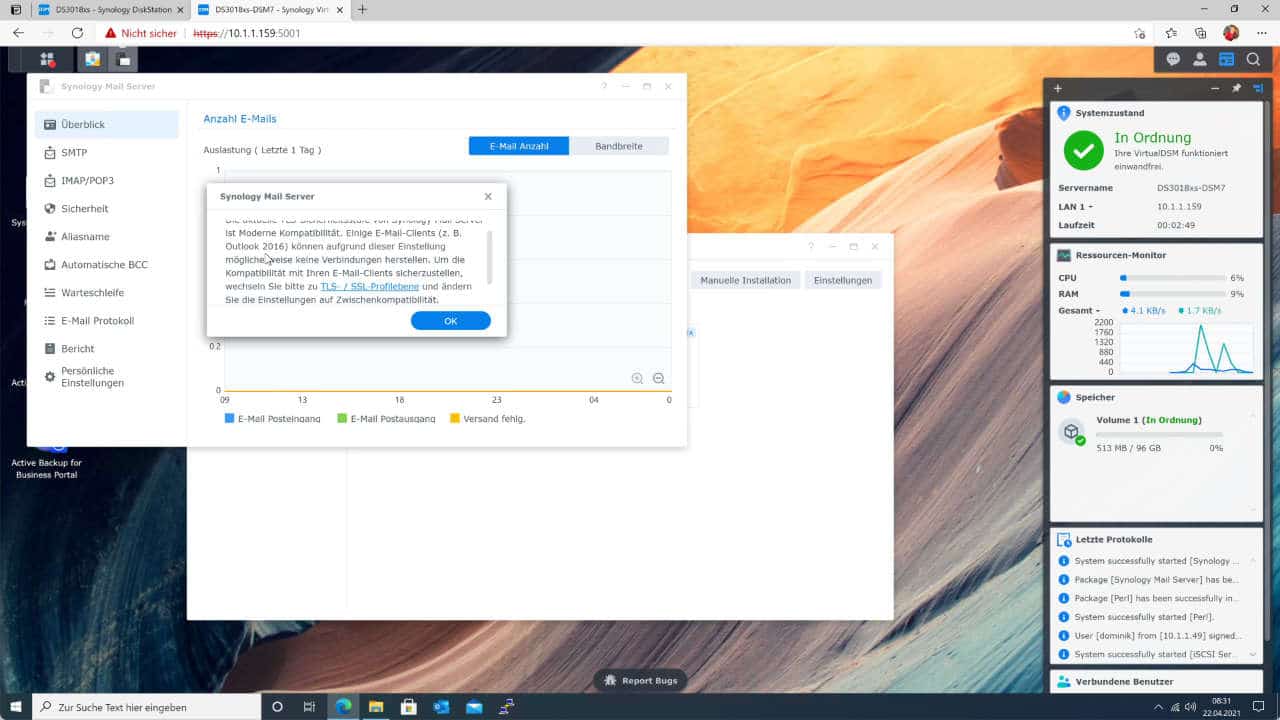Open File Explorer from Windows taskbar
This screenshot has height=720, width=1280.
click(x=376, y=707)
